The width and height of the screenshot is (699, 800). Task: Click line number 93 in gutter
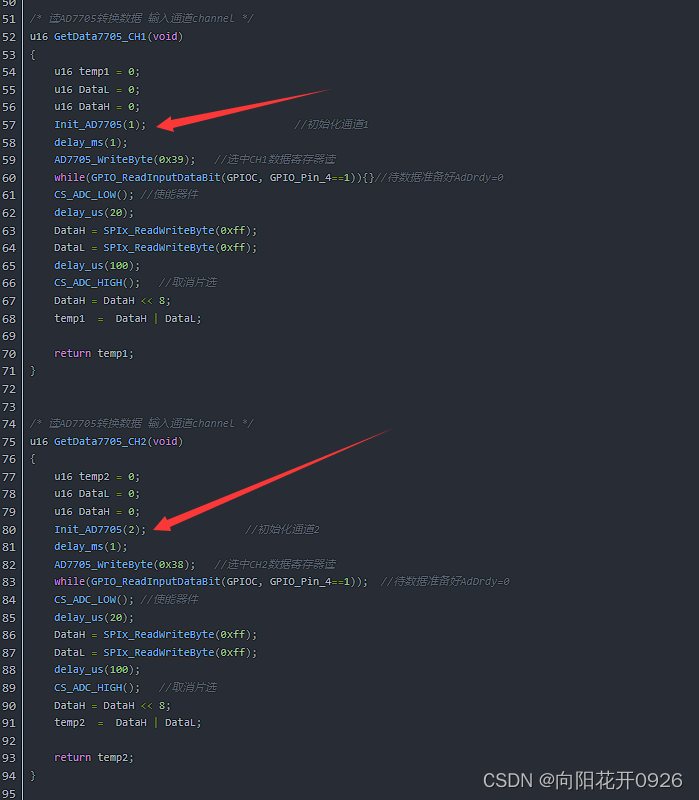[9, 758]
